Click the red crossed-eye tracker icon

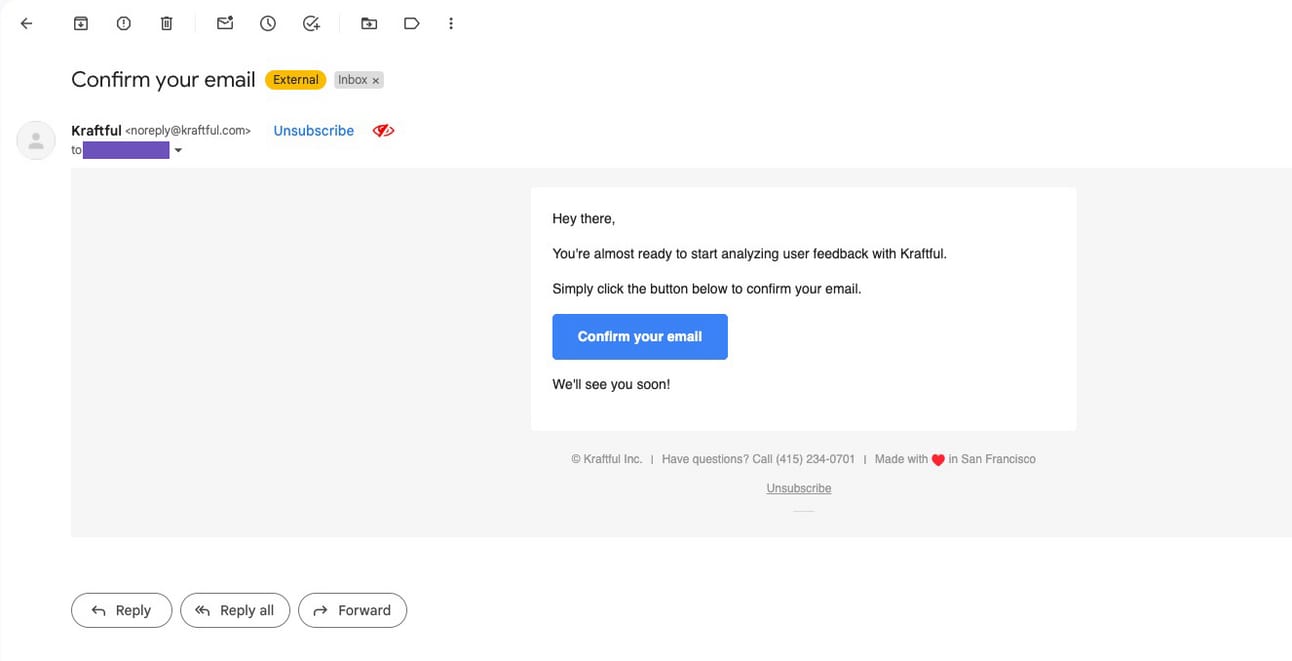coord(383,131)
